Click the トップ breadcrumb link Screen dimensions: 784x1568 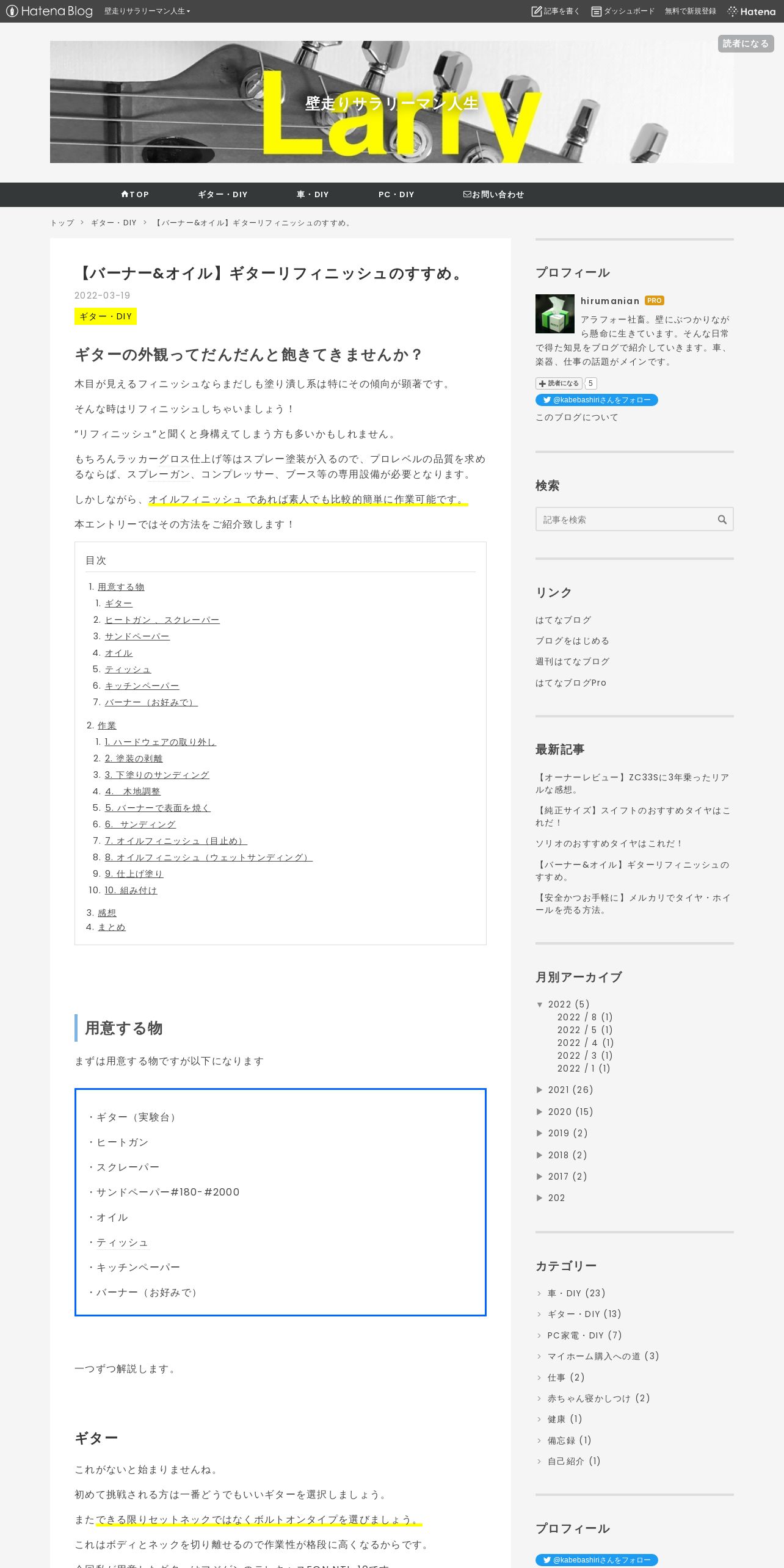coord(62,223)
